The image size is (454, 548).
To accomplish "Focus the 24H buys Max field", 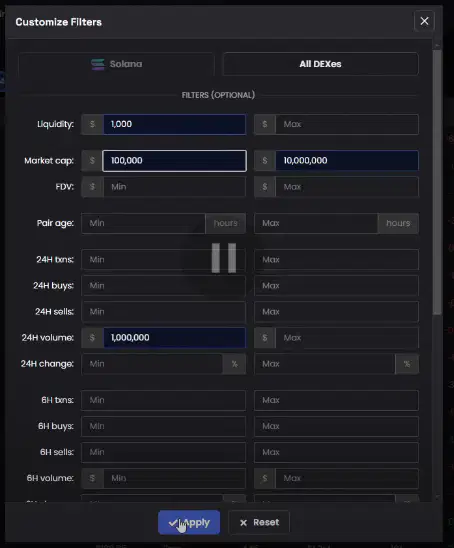I will pos(336,286).
